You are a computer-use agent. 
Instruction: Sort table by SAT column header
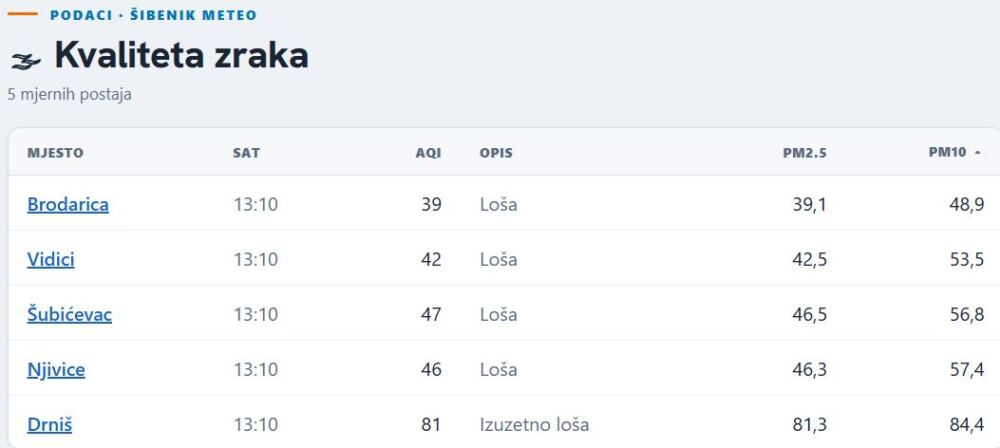[x=246, y=153]
